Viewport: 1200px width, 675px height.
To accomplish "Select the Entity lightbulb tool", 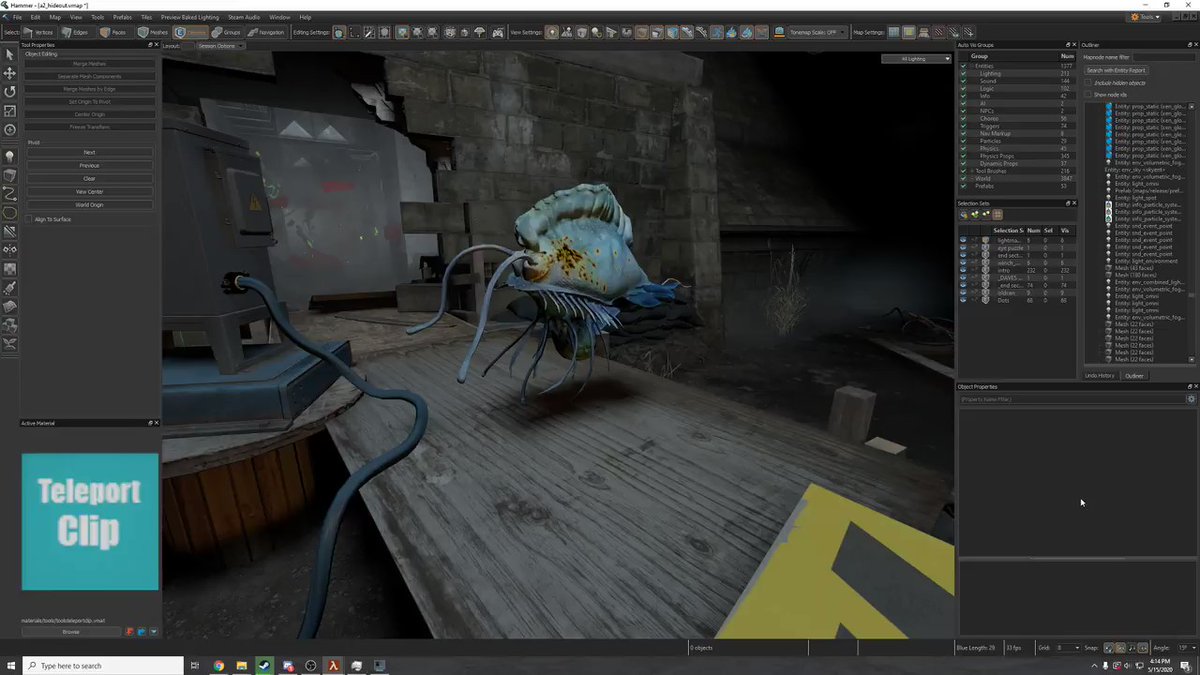I will (10, 157).
